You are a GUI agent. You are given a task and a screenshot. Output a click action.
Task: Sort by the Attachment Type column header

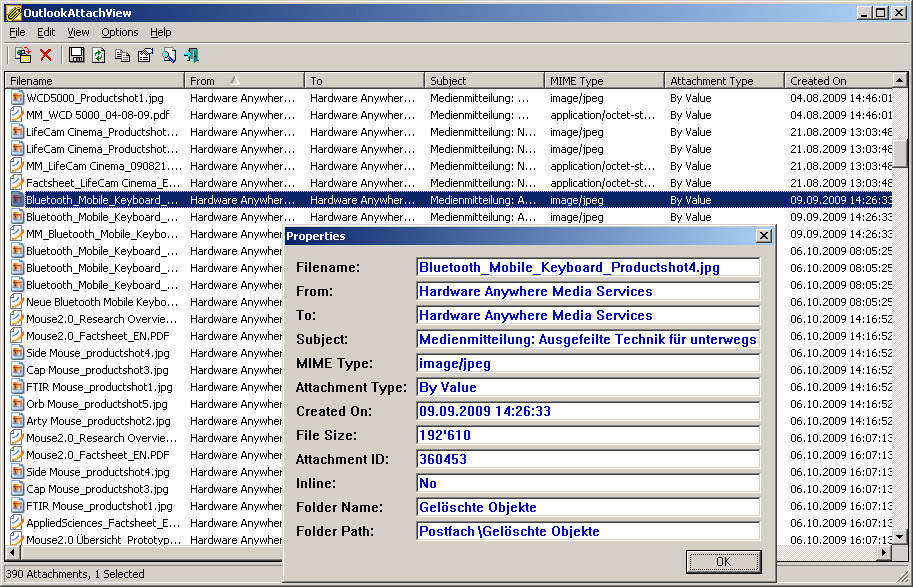click(724, 80)
